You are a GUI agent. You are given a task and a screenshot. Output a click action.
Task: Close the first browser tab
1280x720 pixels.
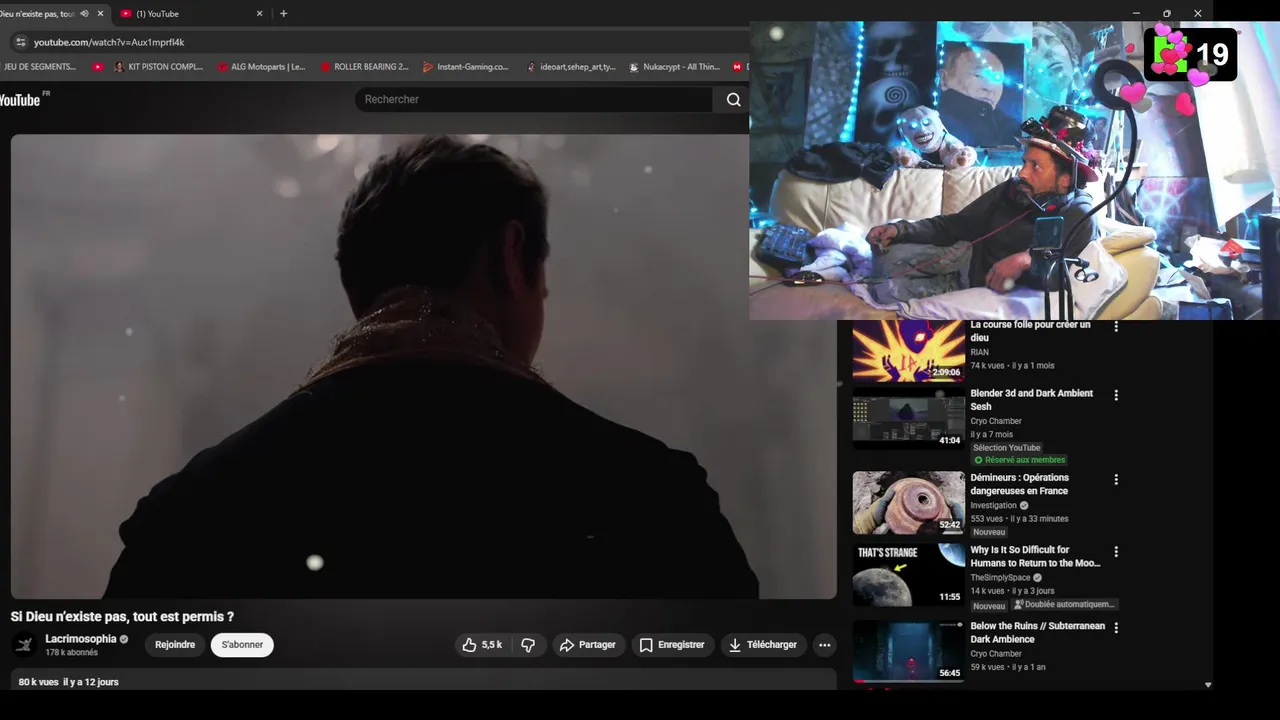point(100,13)
